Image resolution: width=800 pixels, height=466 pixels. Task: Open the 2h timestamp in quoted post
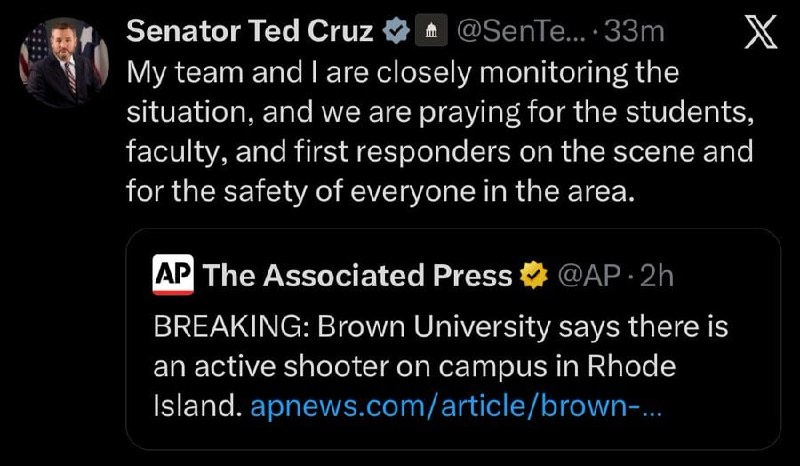(657, 276)
